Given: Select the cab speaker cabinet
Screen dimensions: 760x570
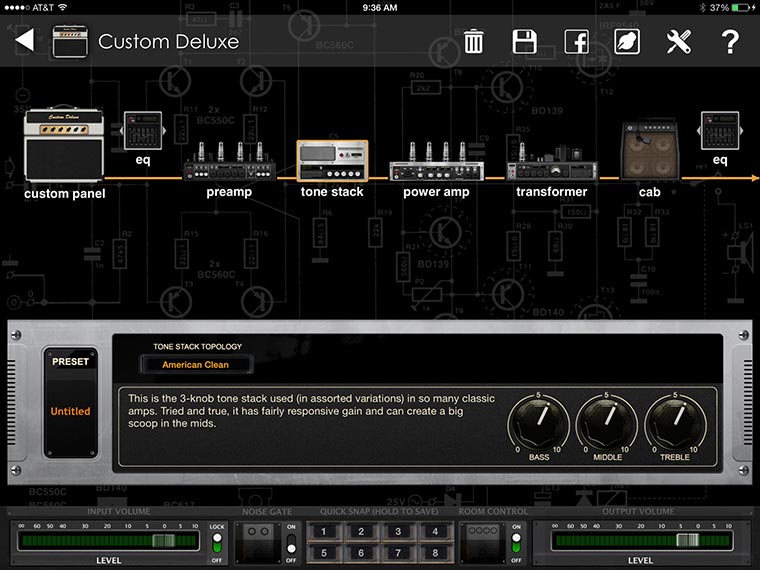Looking at the screenshot, I should pos(649,151).
